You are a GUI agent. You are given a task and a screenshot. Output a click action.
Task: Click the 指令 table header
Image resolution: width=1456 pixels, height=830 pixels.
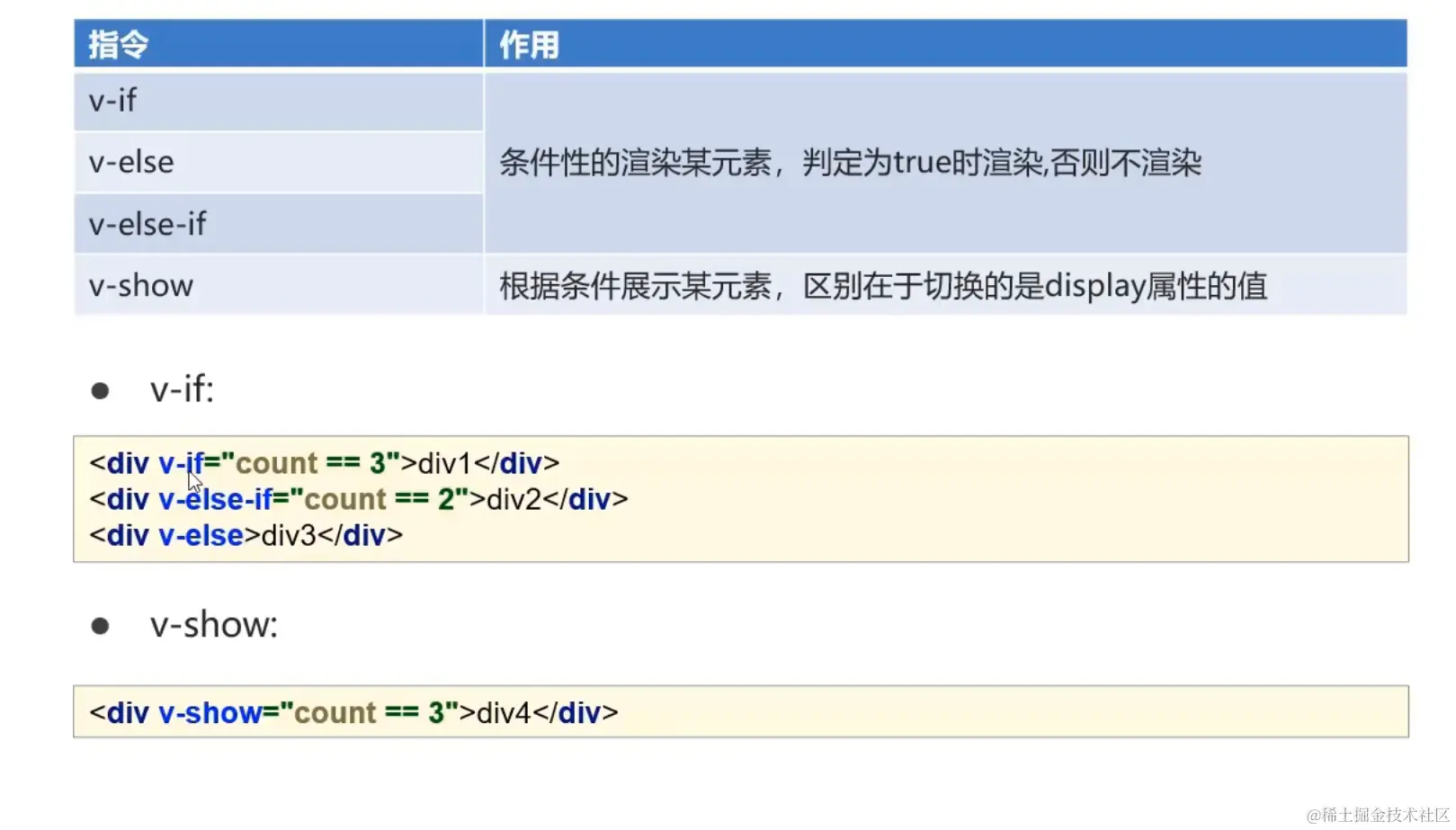(x=279, y=44)
